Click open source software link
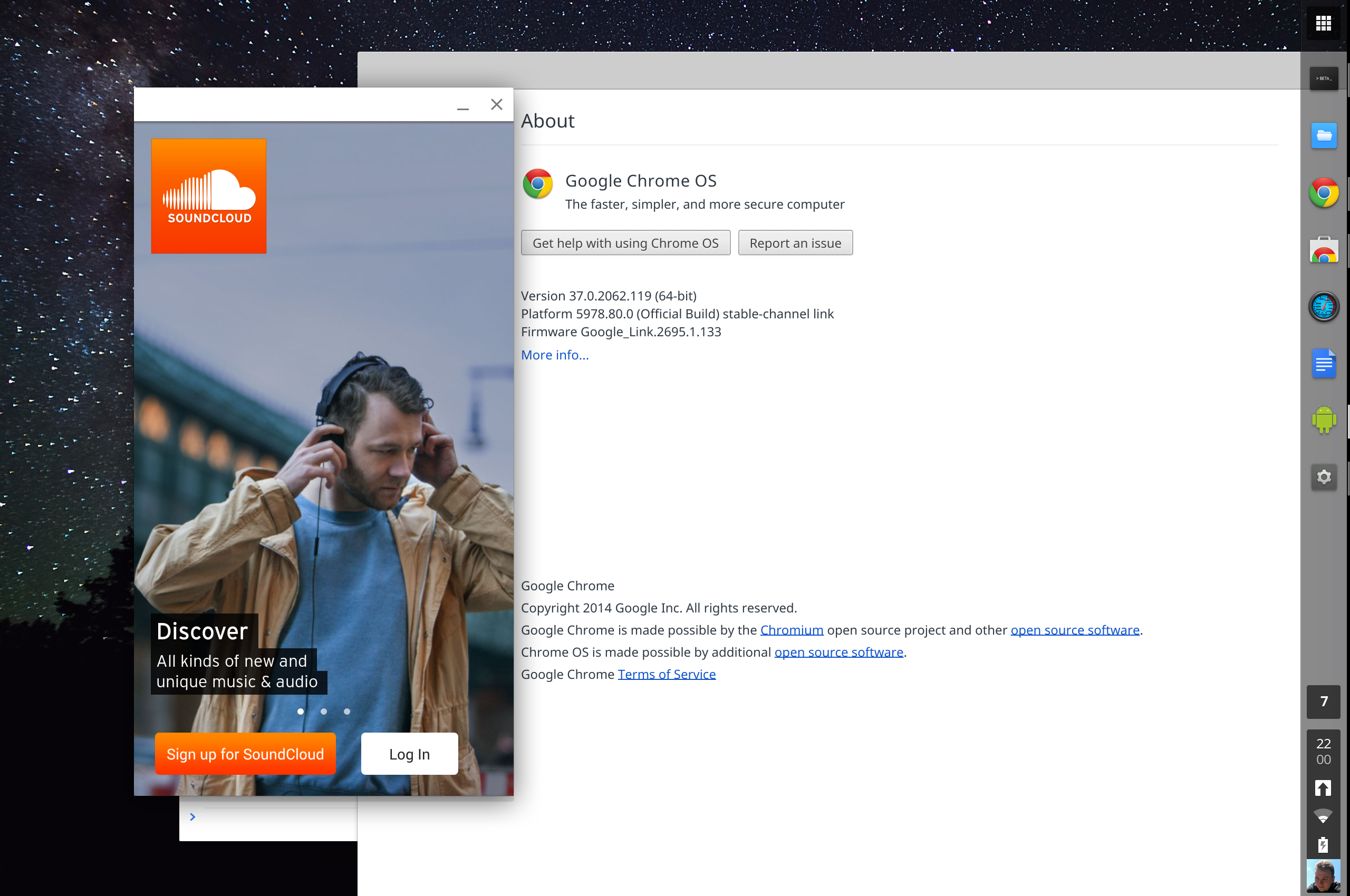Viewport: 1350px width, 896px height. [x=1075, y=630]
